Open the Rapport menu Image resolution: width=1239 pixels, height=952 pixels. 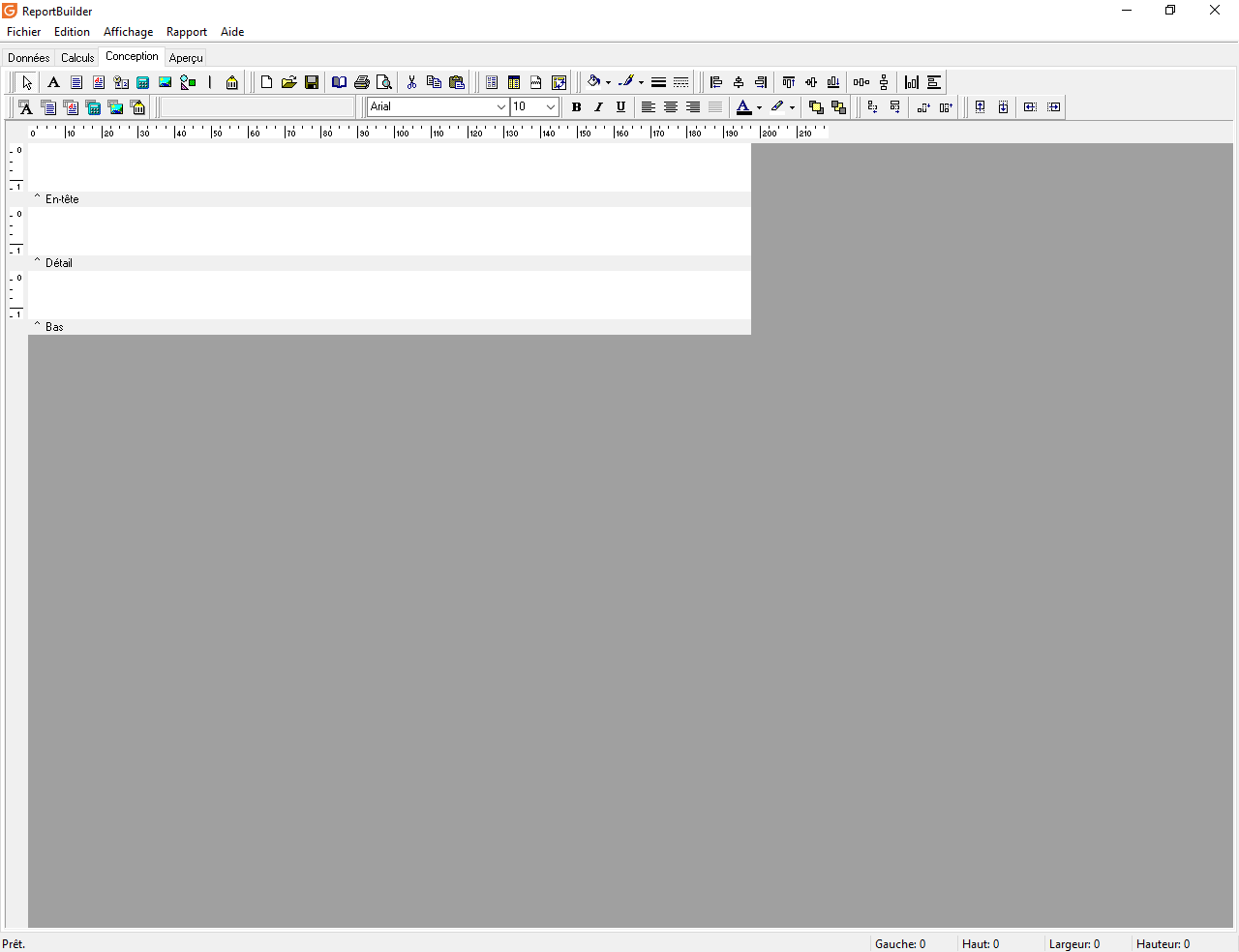pos(187,32)
